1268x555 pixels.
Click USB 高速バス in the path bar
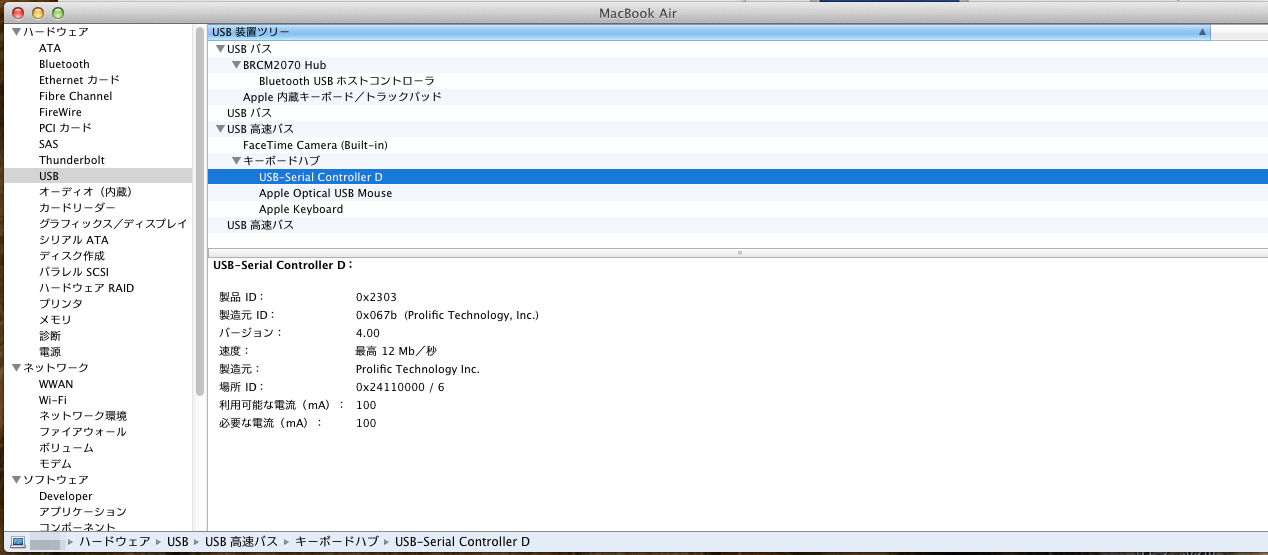pos(241,542)
